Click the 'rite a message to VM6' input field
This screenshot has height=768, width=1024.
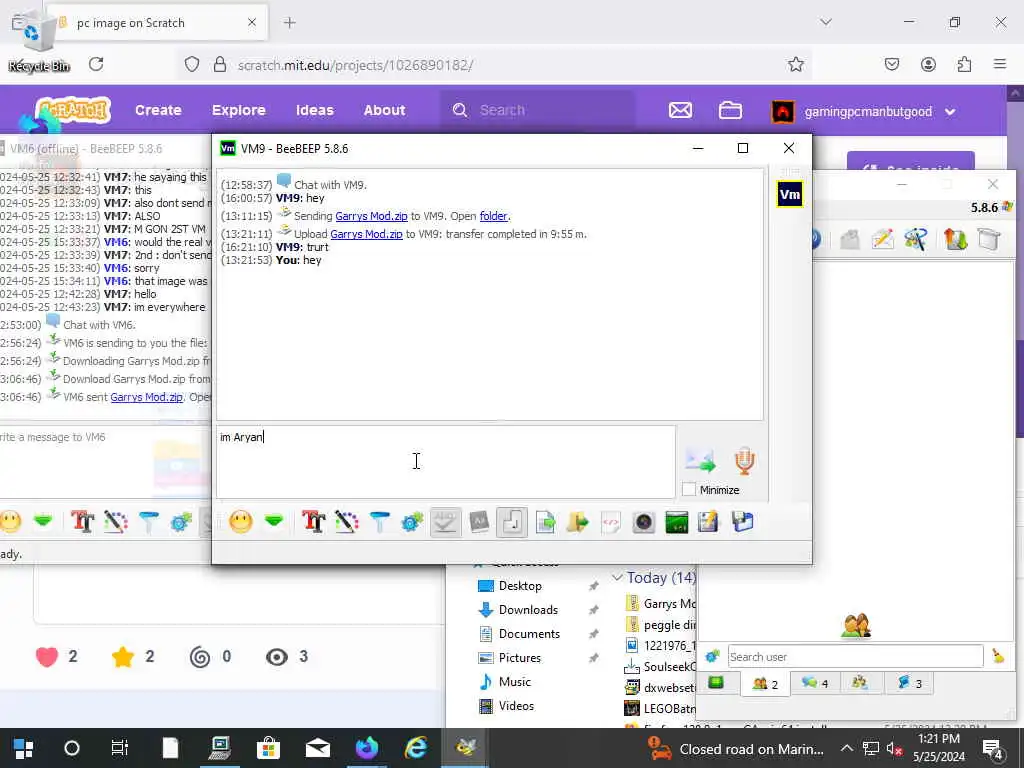click(104, 462)
